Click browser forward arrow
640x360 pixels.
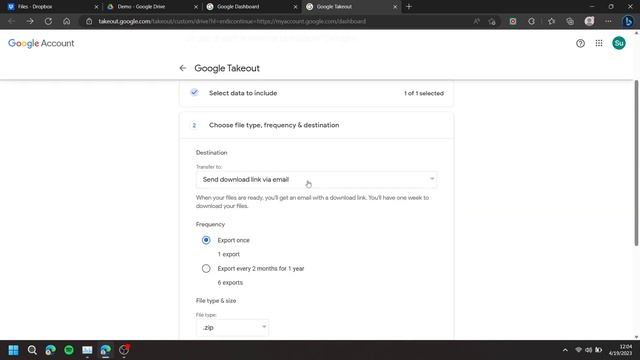30,21
